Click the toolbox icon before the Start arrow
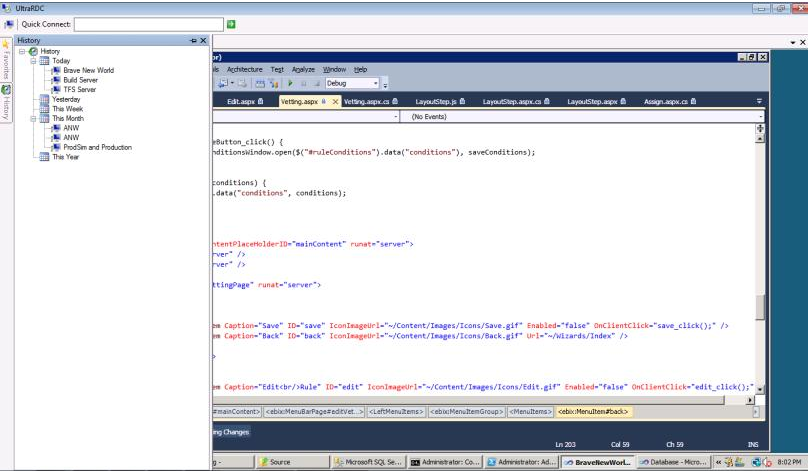This screenshot has width=812, height=471. (273, 83)
